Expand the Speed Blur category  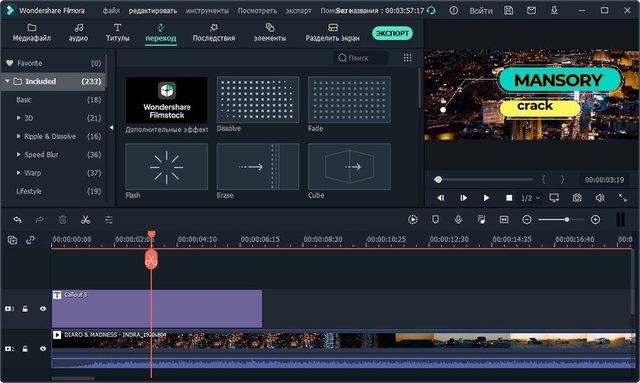(x=18, y=155)
